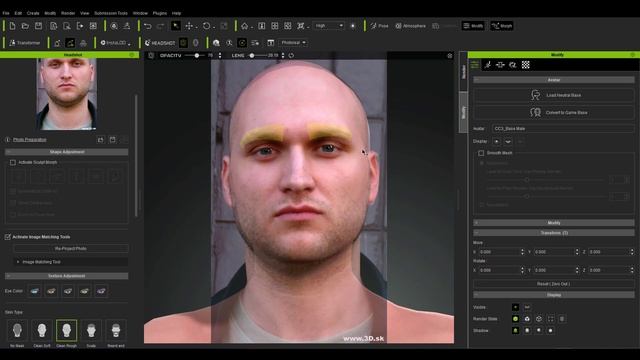The width and height of the screenshot is (640, 360).
Task: Toggle the green Shadow option icon
Action: [x=516, y=331]
